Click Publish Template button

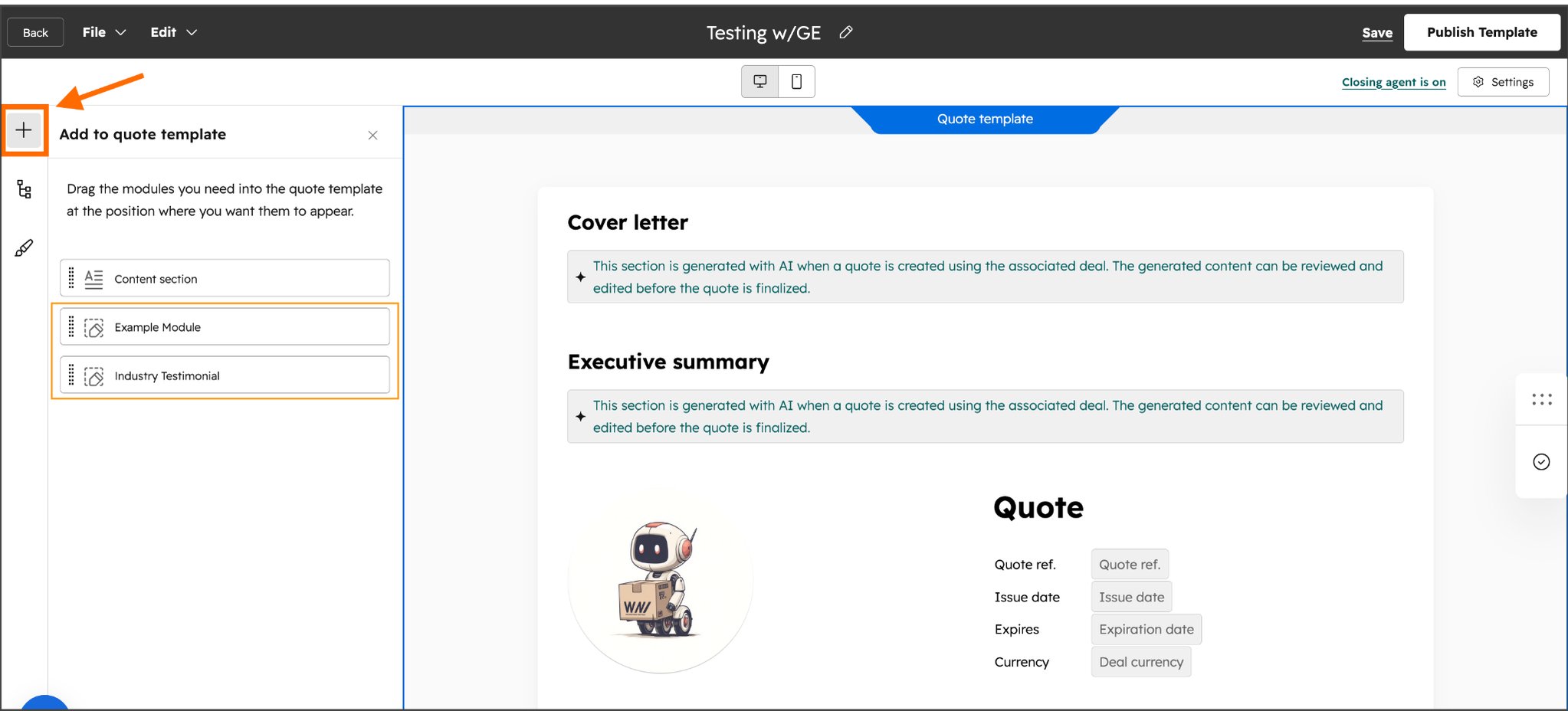[1482, 32]
